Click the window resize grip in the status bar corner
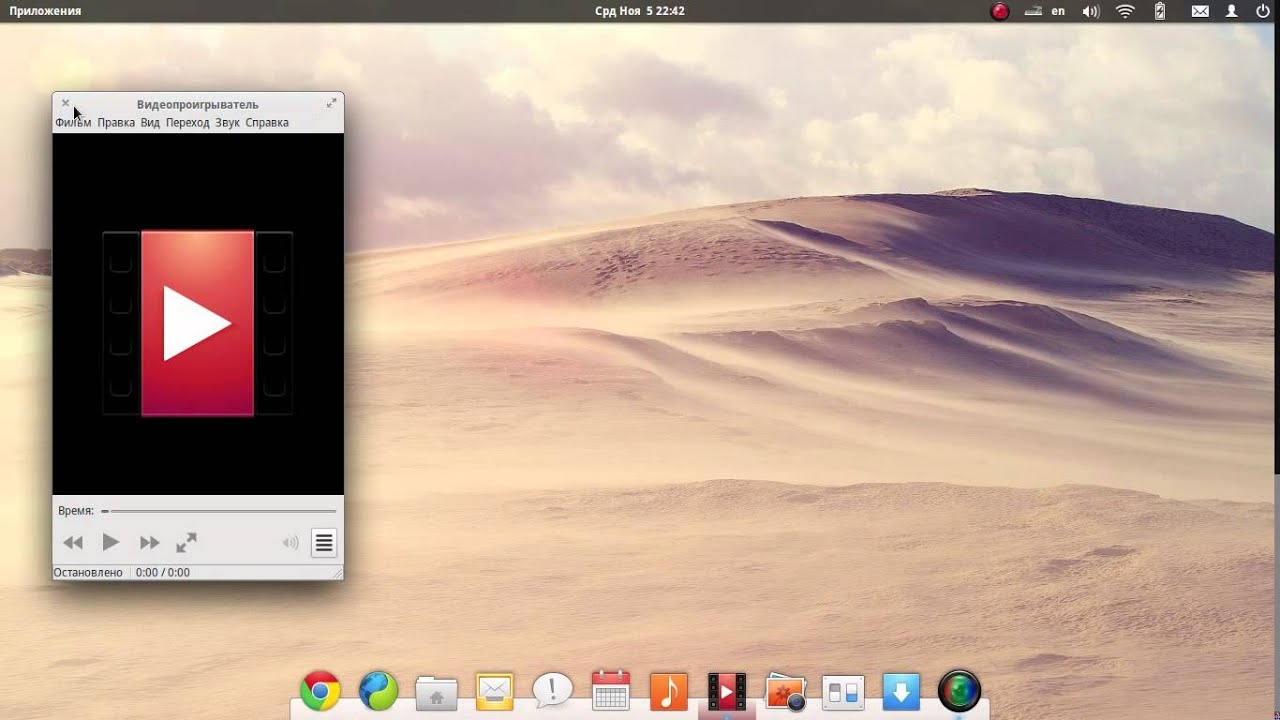Image resolution: width=1280 pixels, height=720 pixels. pyautogui.click(x=337, y=573)
